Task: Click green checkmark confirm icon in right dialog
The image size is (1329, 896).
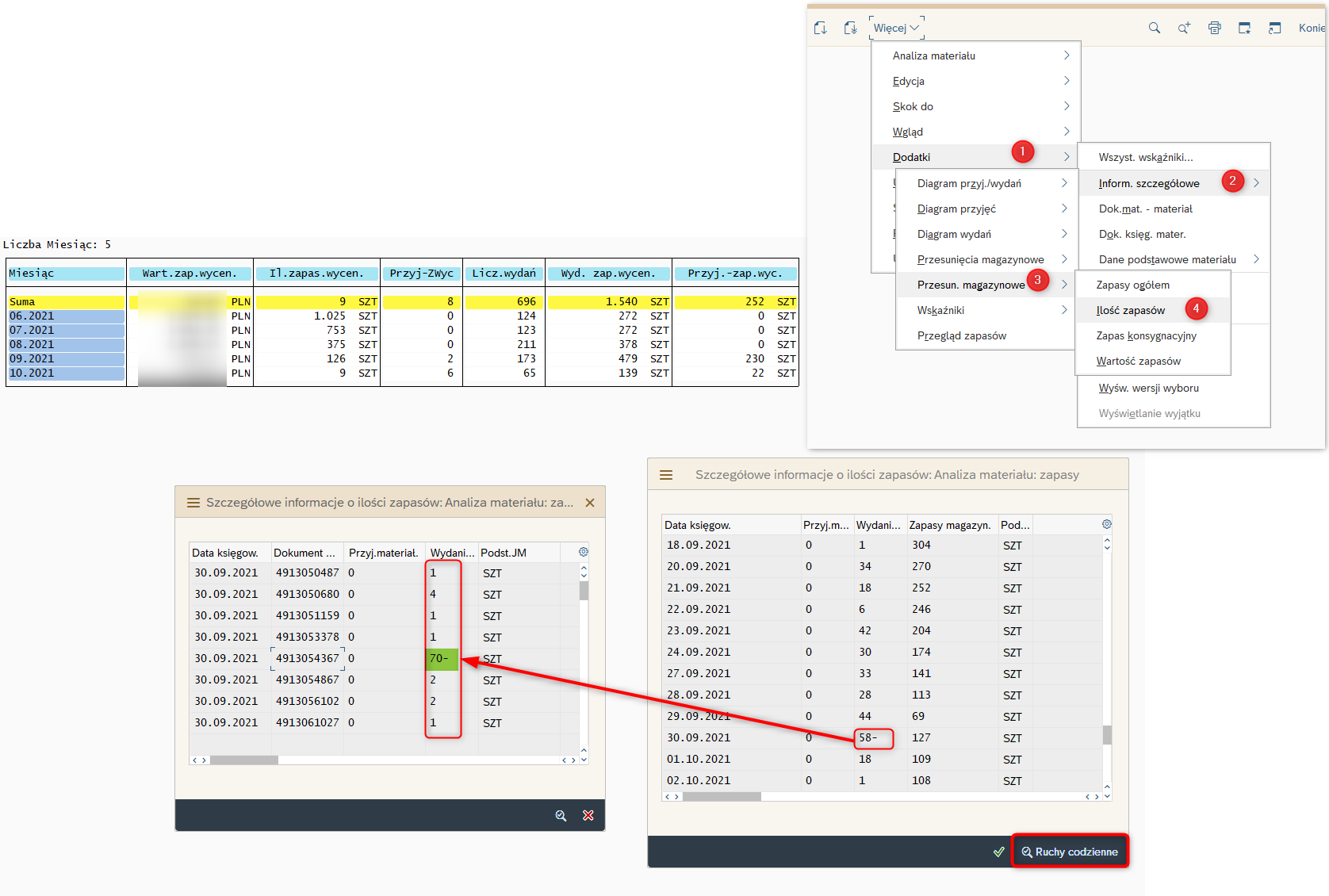Action: 999,852
